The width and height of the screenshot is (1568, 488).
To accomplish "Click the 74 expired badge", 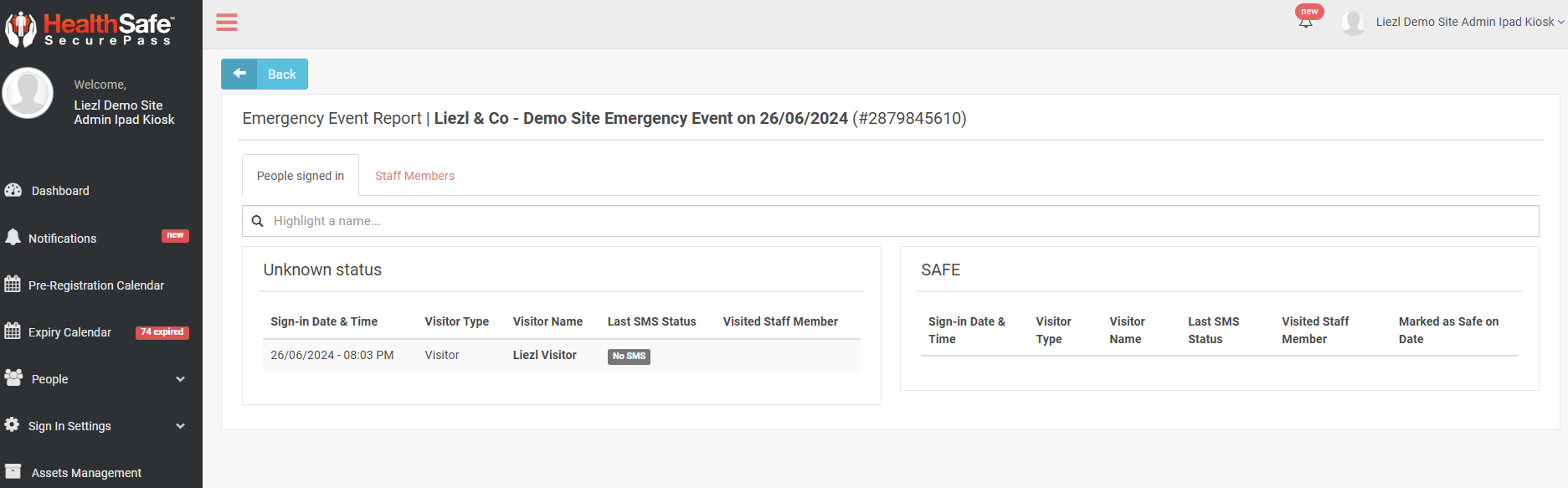I will [x=162, y=332].
